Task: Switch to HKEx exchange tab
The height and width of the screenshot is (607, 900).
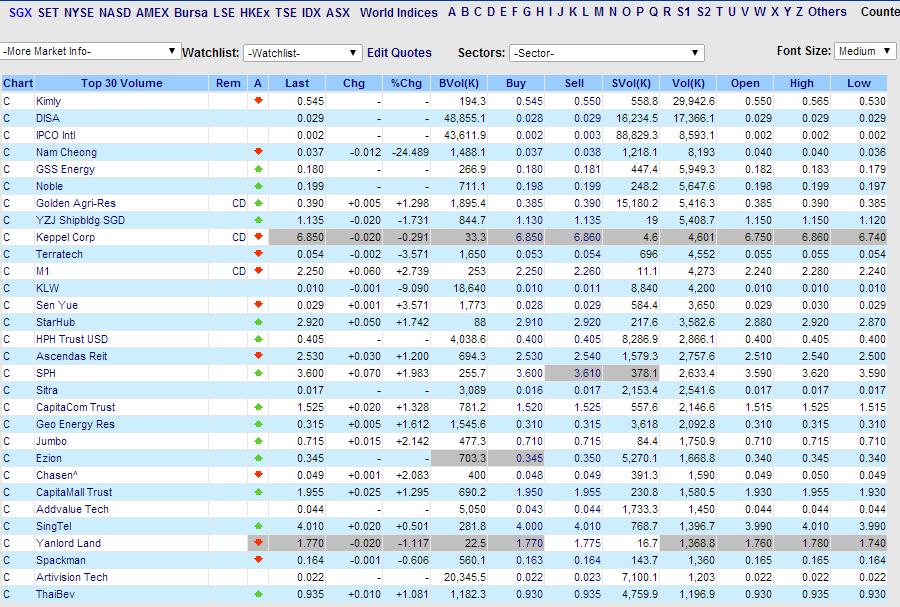Action: (255, 12)
